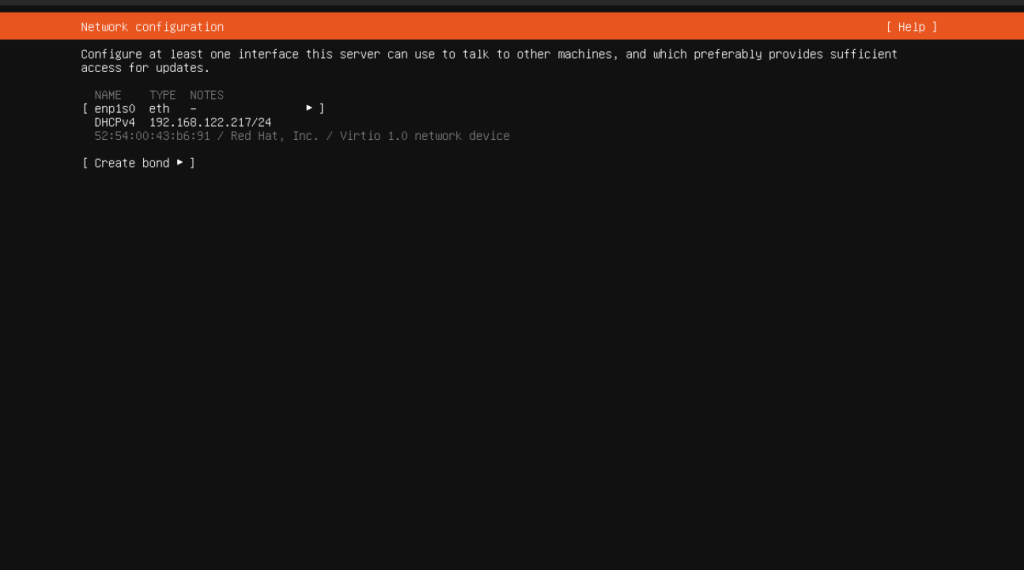The image size is (1024, 570).
Task: Expand the enp1s0 interface arrow
Action: click(x=310, y=108)
